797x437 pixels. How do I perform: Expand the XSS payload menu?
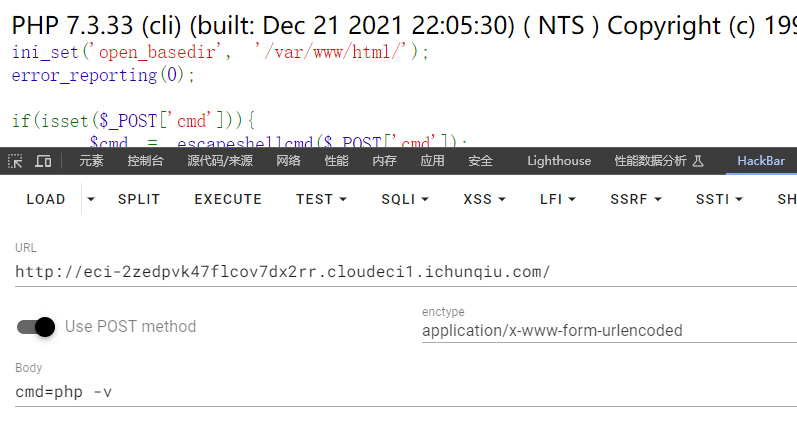485,199
